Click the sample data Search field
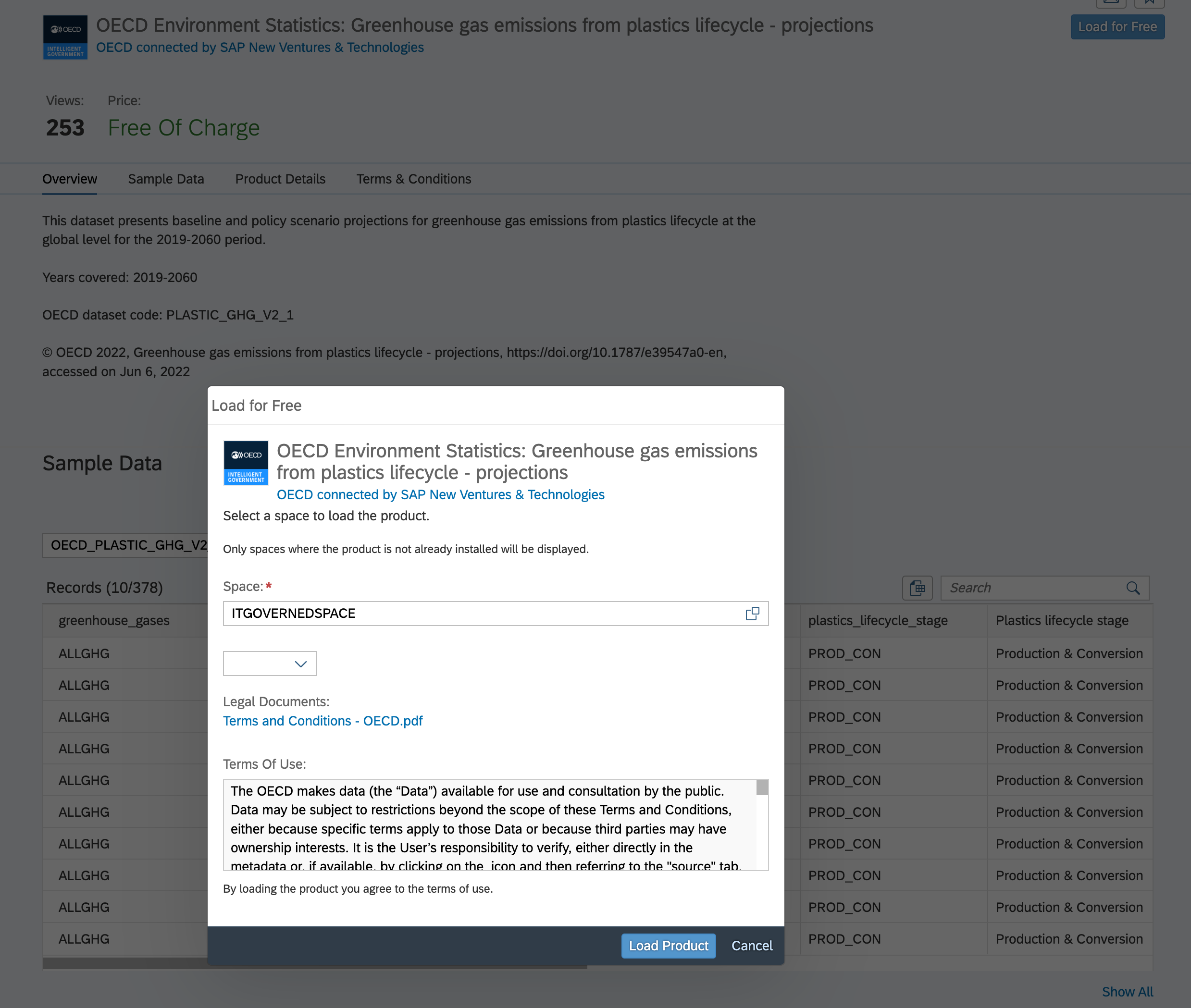The width and height of the screenshot is (1191, 1008). [1045, 588]
